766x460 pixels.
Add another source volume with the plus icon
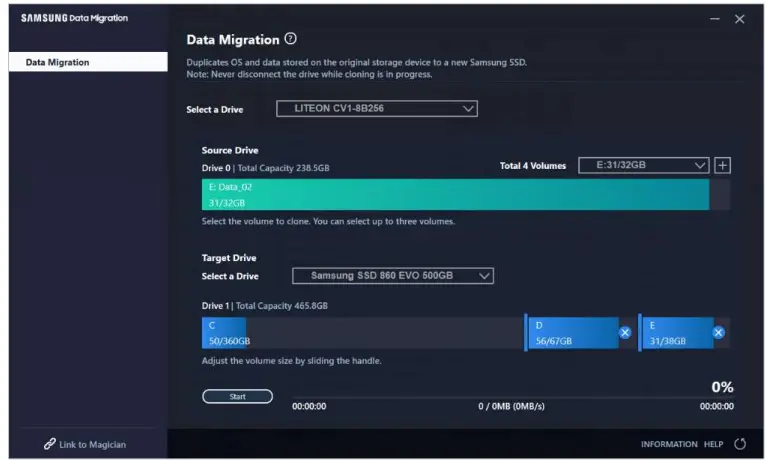click(x=722, y=166)
